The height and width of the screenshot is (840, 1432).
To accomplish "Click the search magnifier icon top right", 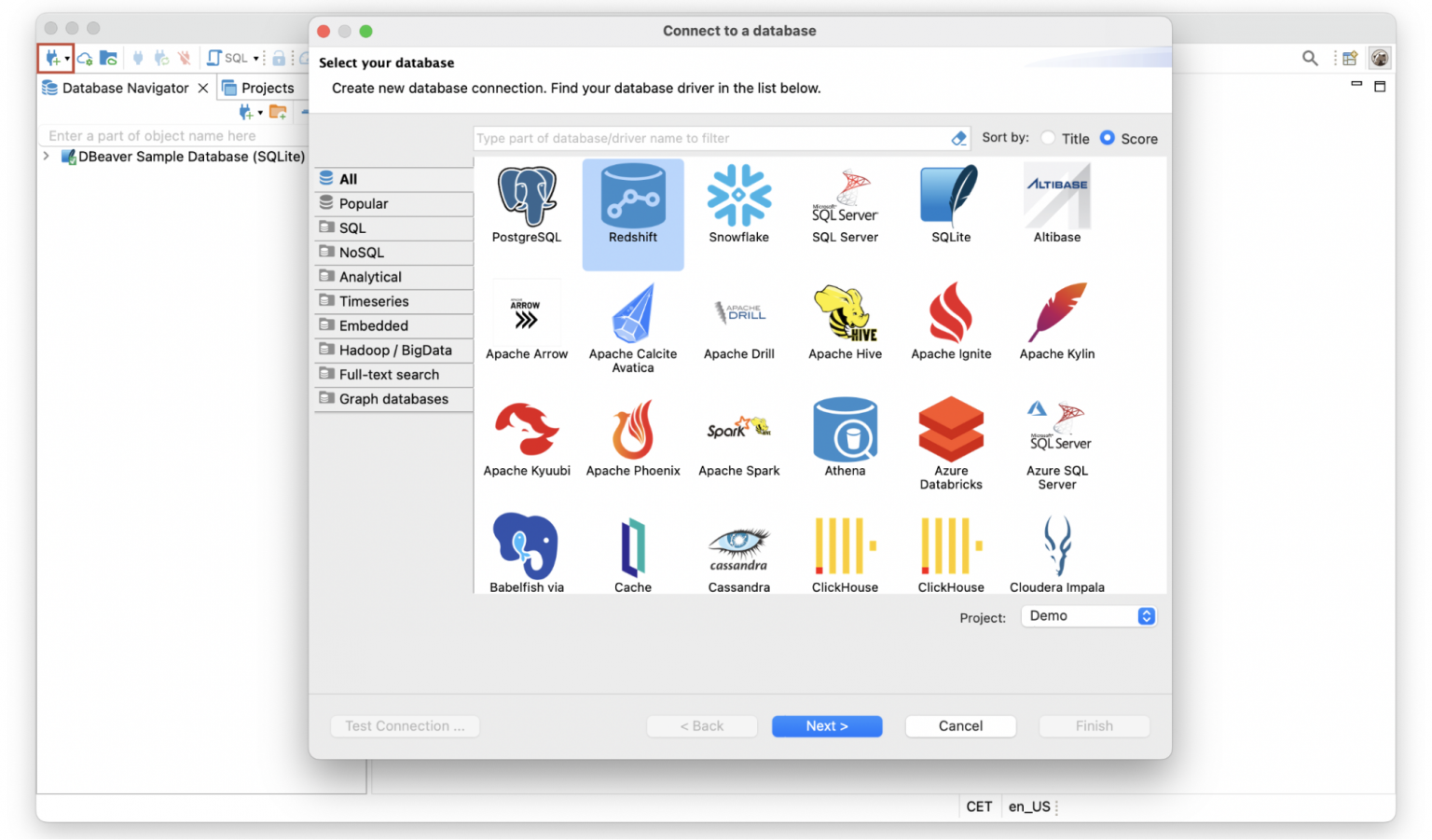I will (x=1310, y=58).
